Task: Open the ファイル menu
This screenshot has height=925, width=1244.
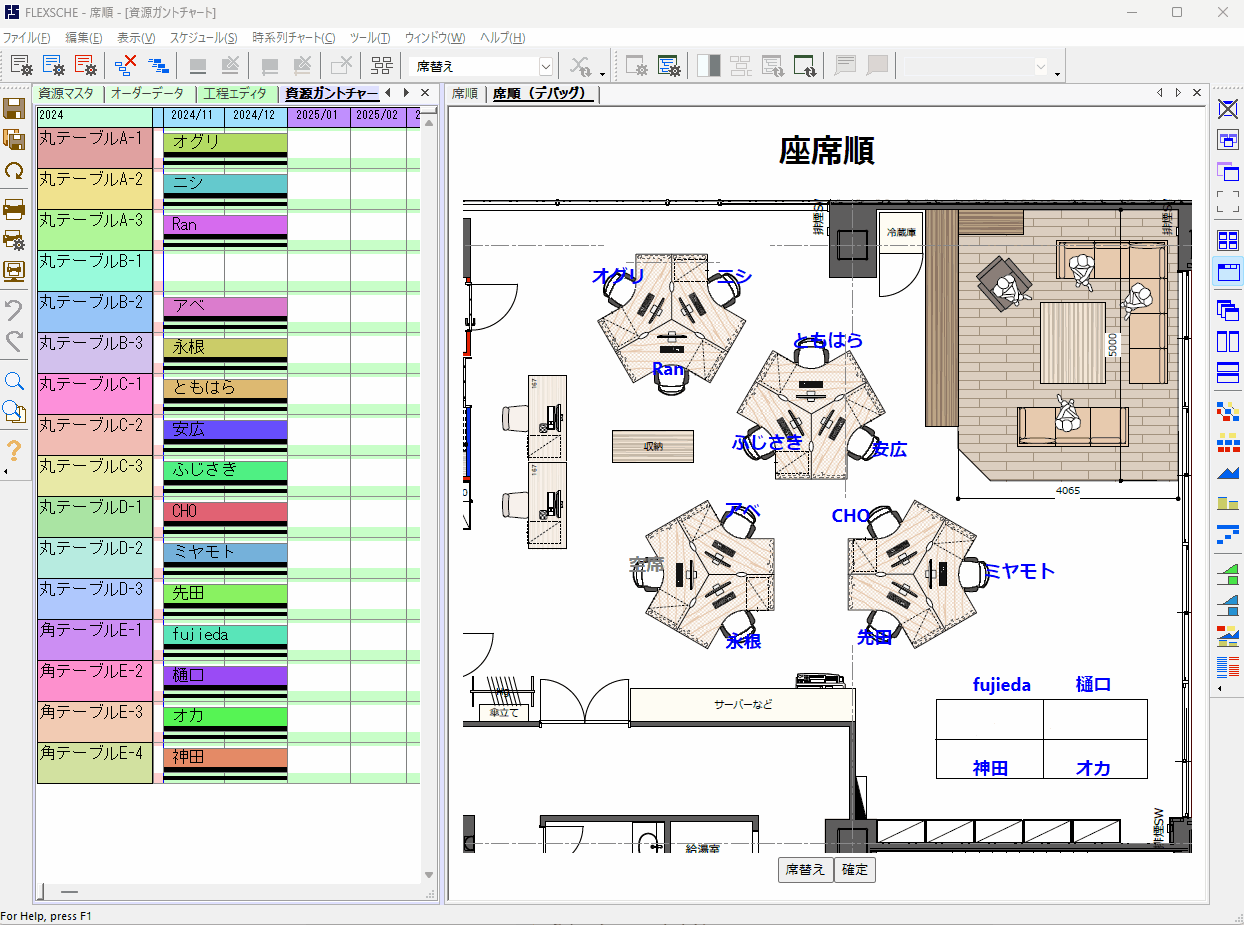Action: point(26,38)
